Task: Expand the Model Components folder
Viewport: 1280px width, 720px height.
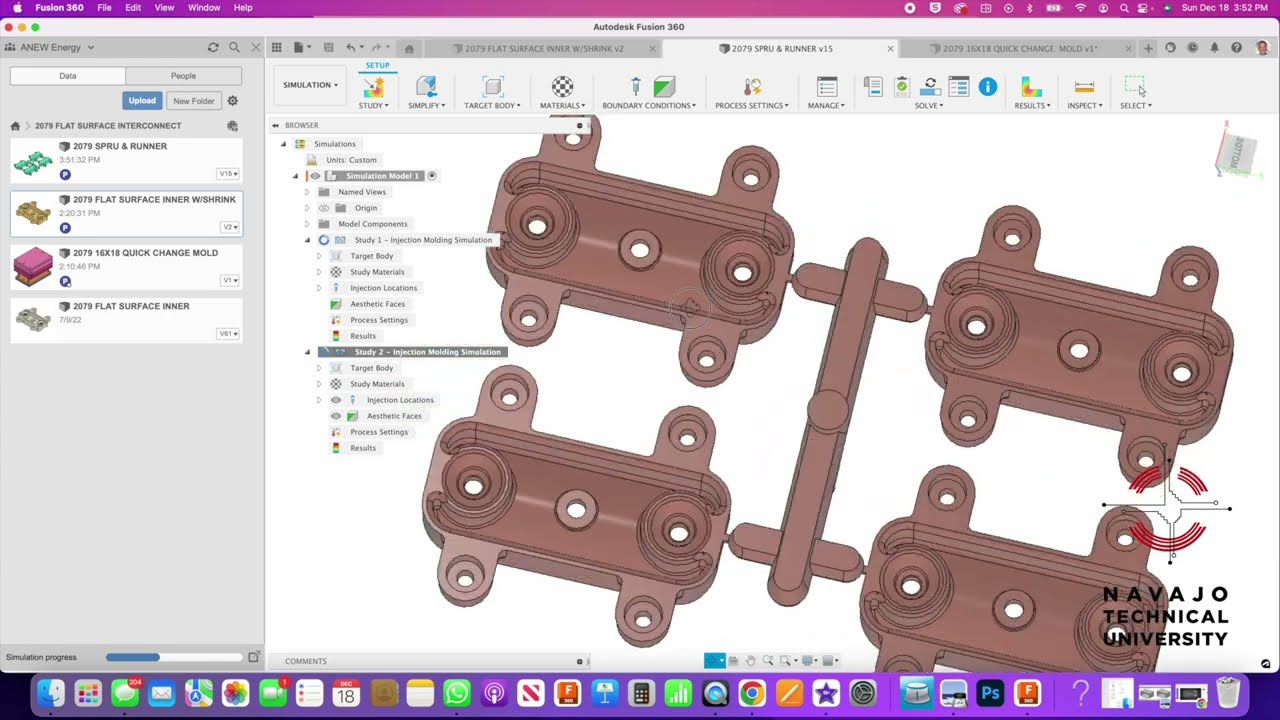Action: click(x=307, y=224)
